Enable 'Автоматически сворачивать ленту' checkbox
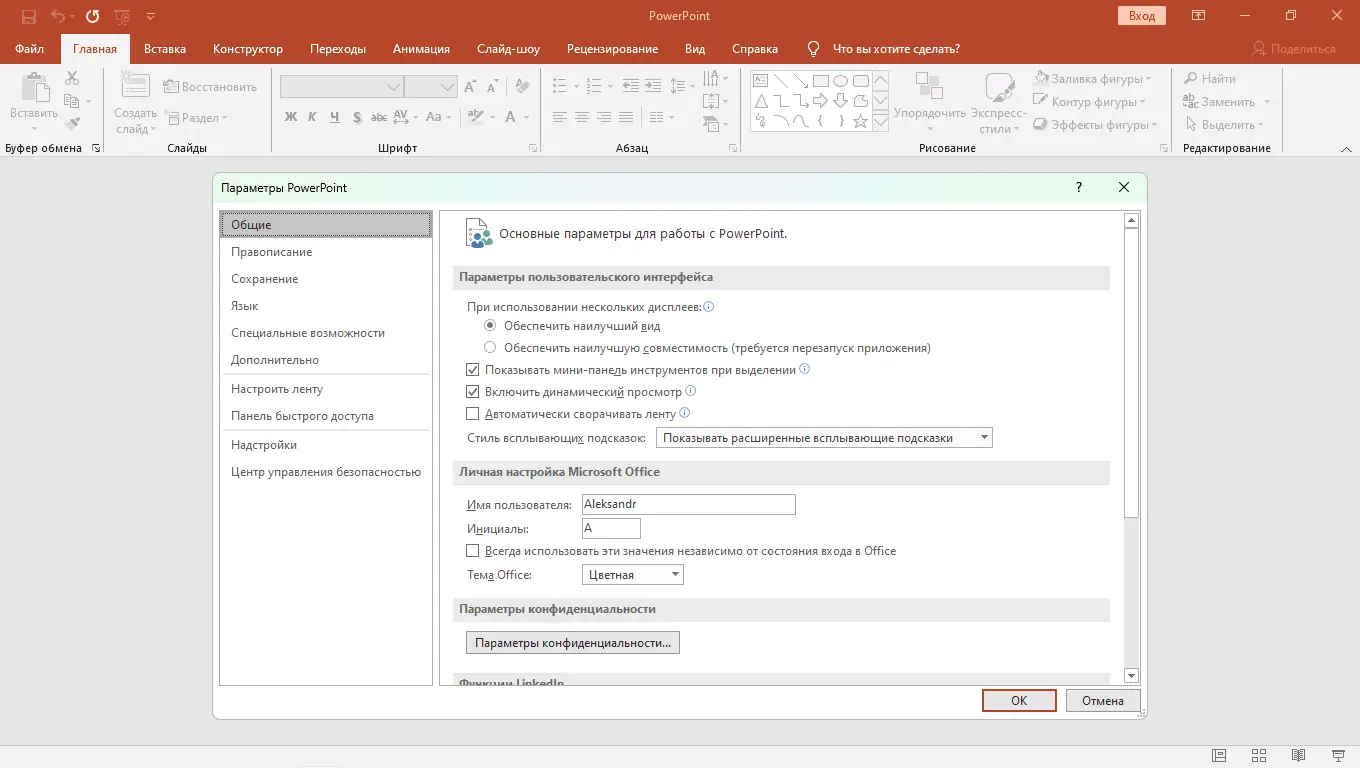The image size is (1360, 768). (473, 414)
